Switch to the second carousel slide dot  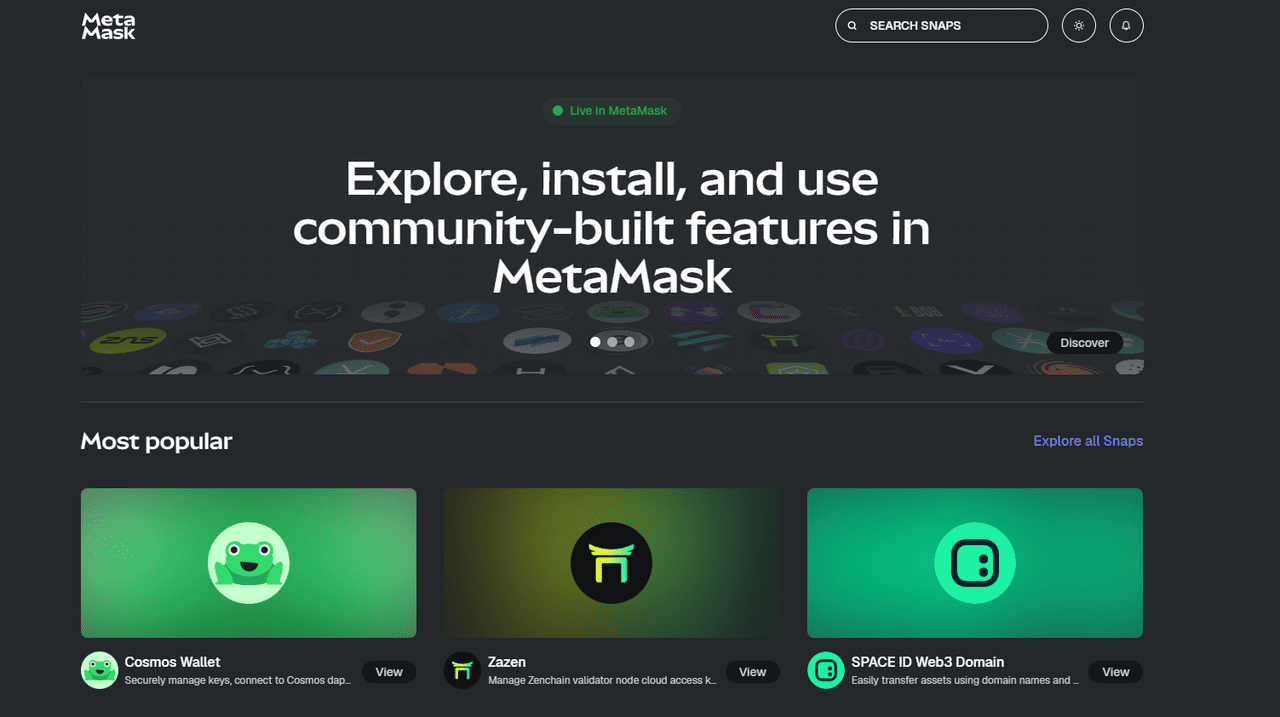pos(612,342)
